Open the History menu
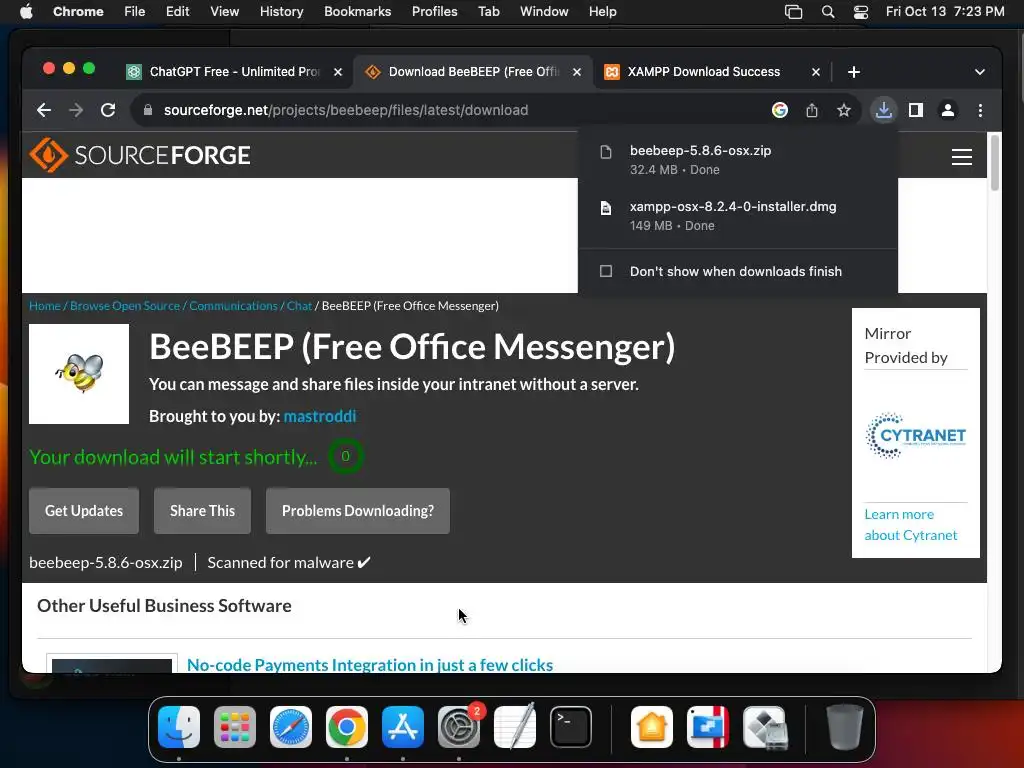 [x=281, y=12]
